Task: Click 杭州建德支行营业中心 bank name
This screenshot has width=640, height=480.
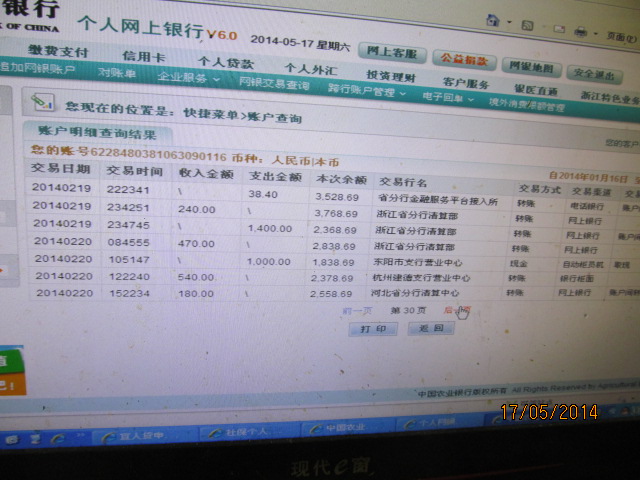Action: (x=421, y=278)
